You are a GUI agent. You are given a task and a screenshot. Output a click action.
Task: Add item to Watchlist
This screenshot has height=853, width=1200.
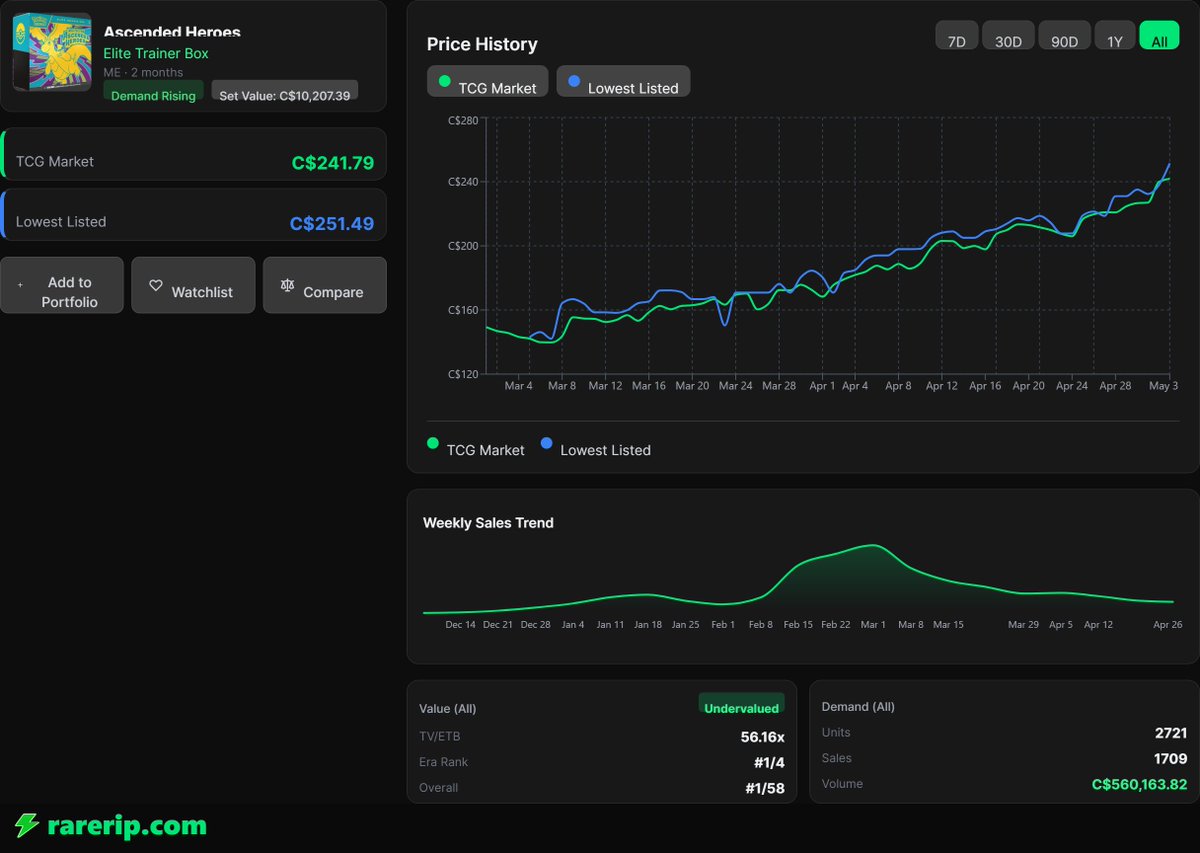point(193,285)
